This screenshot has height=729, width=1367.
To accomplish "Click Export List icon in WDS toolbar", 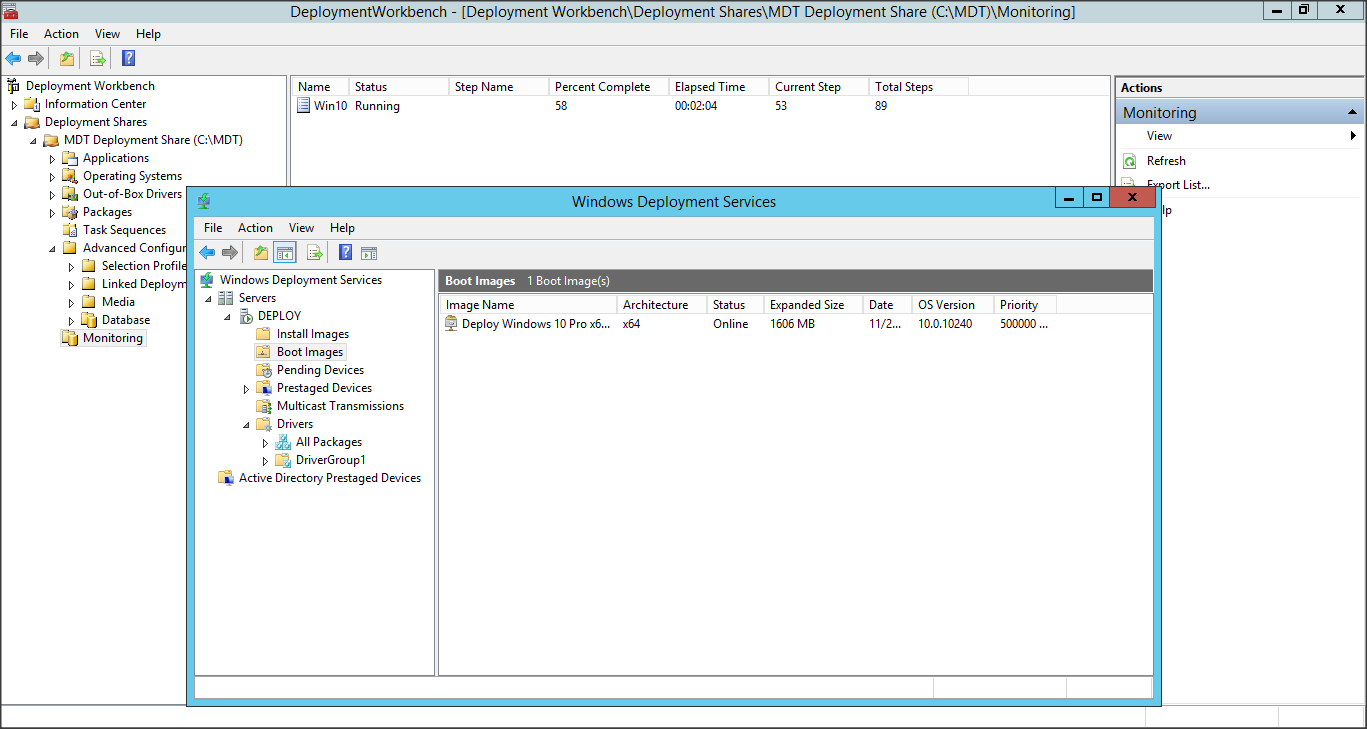I will [315, 253].
